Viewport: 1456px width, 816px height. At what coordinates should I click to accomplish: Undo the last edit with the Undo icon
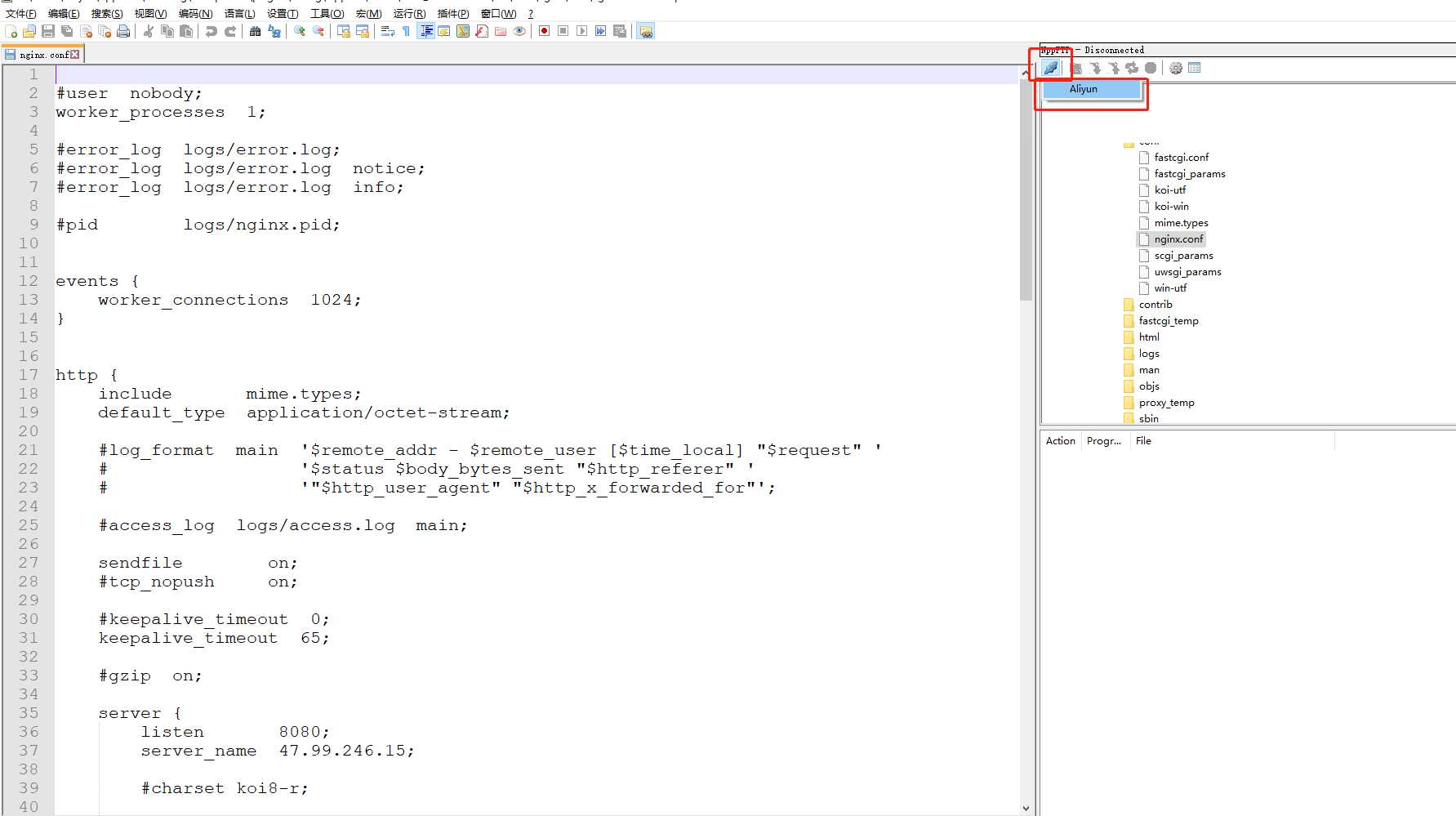point(211,31)
